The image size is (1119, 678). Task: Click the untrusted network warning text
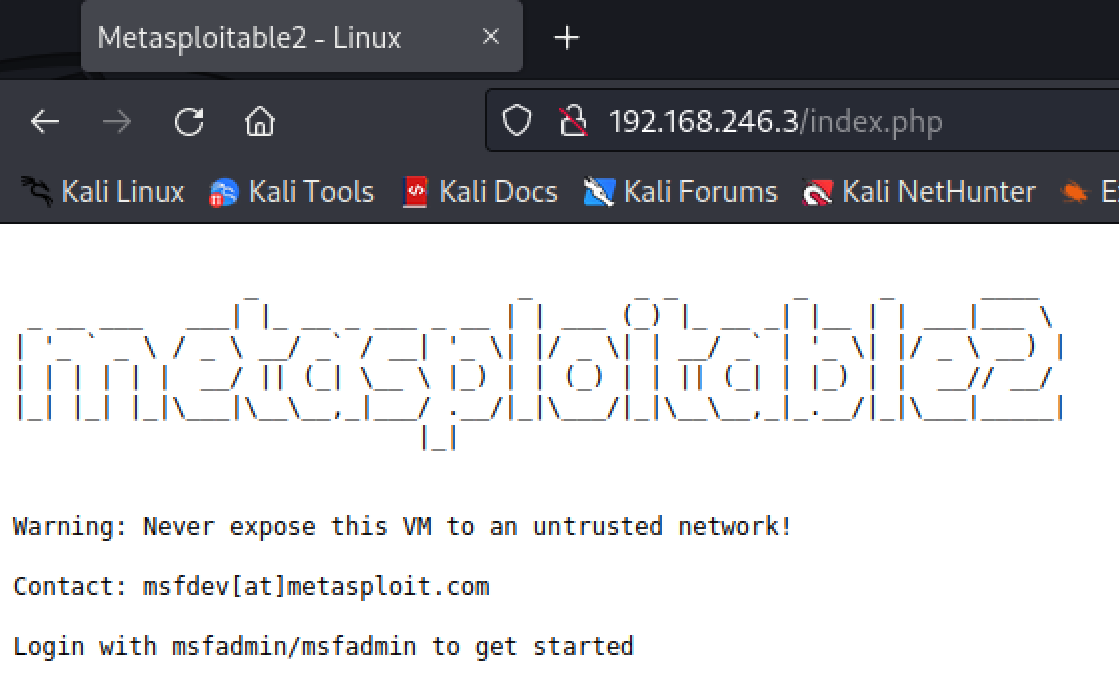402,526
